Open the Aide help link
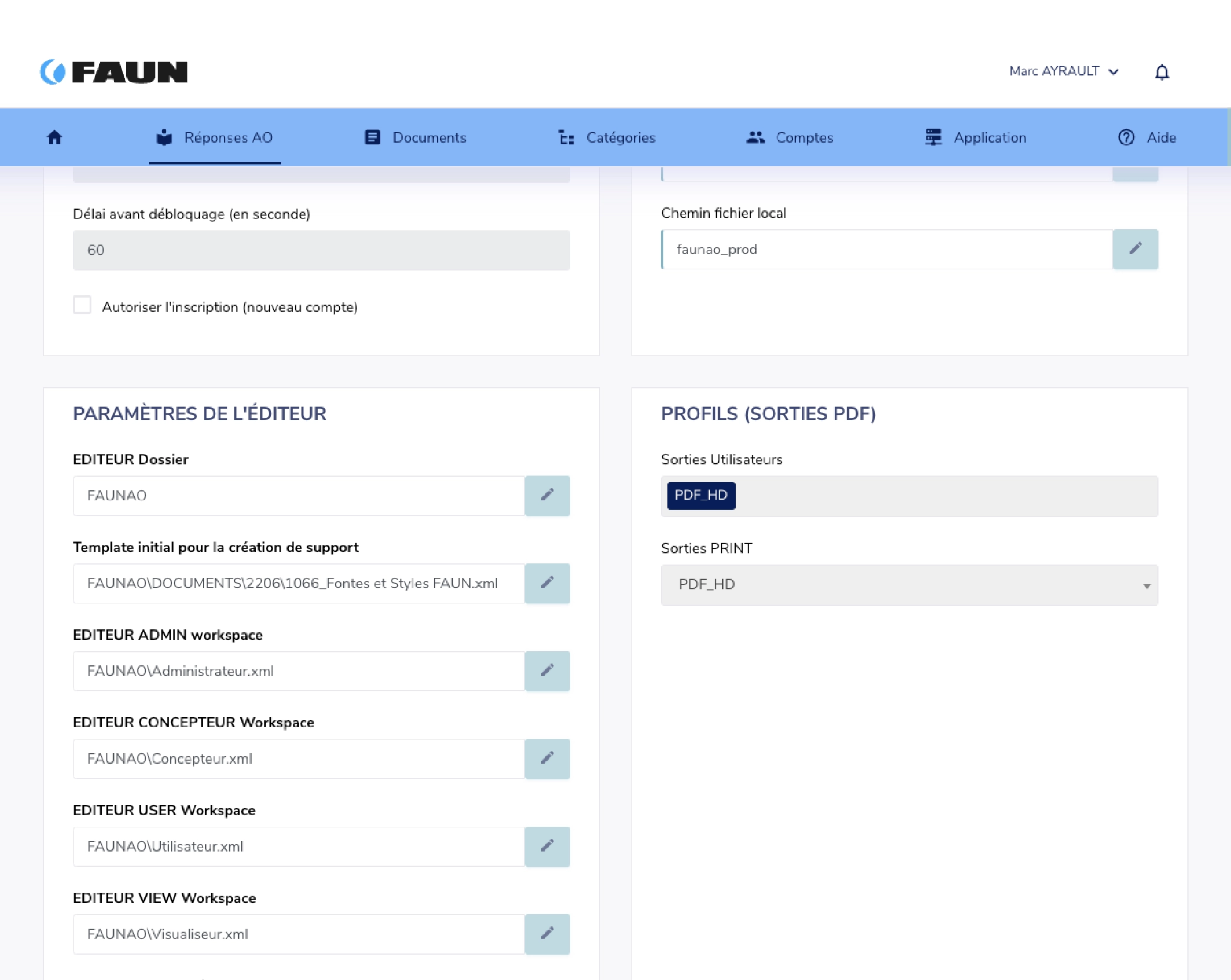 tap(1147, 137)
